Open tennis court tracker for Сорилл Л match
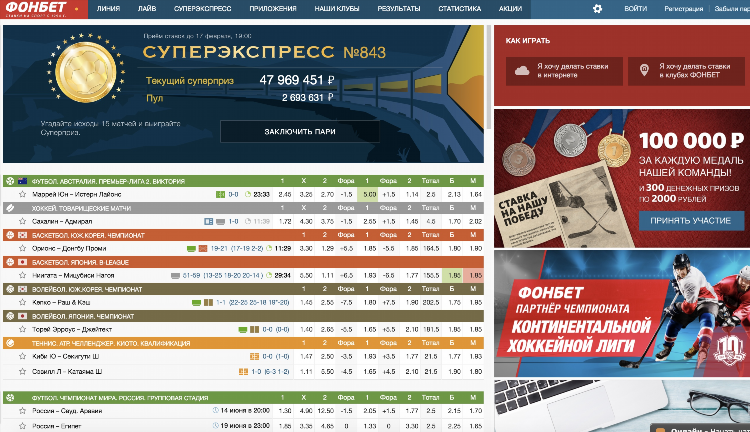 tap(243, 372)
